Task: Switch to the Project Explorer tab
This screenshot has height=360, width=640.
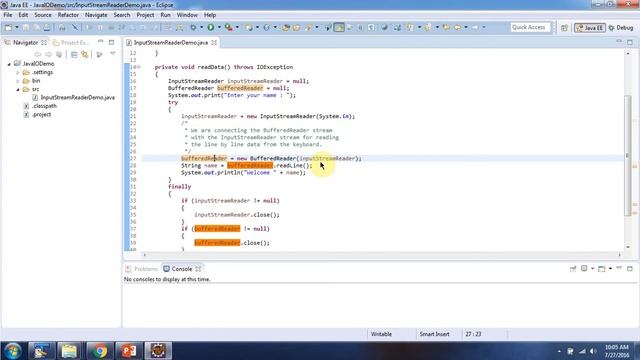Action: (x=71, y=42)
